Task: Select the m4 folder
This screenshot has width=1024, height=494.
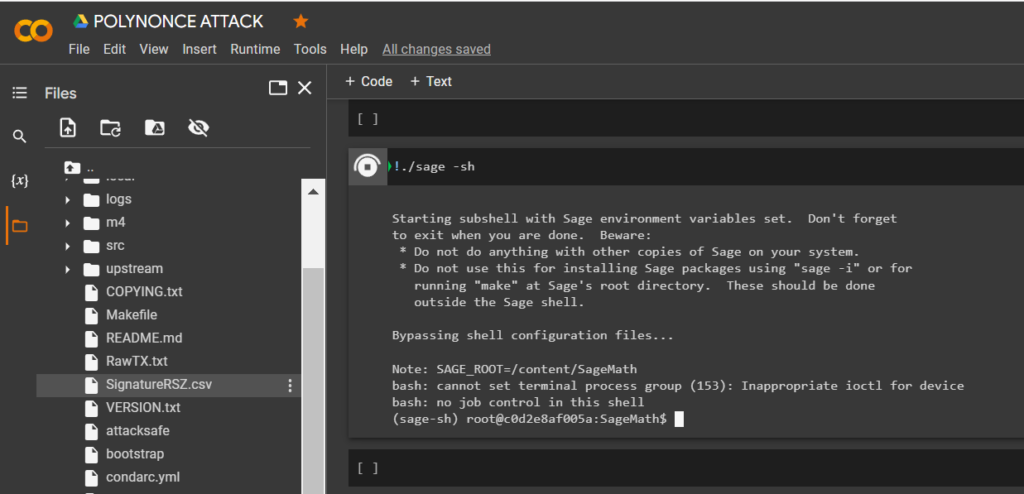Action: coord(116,223)
